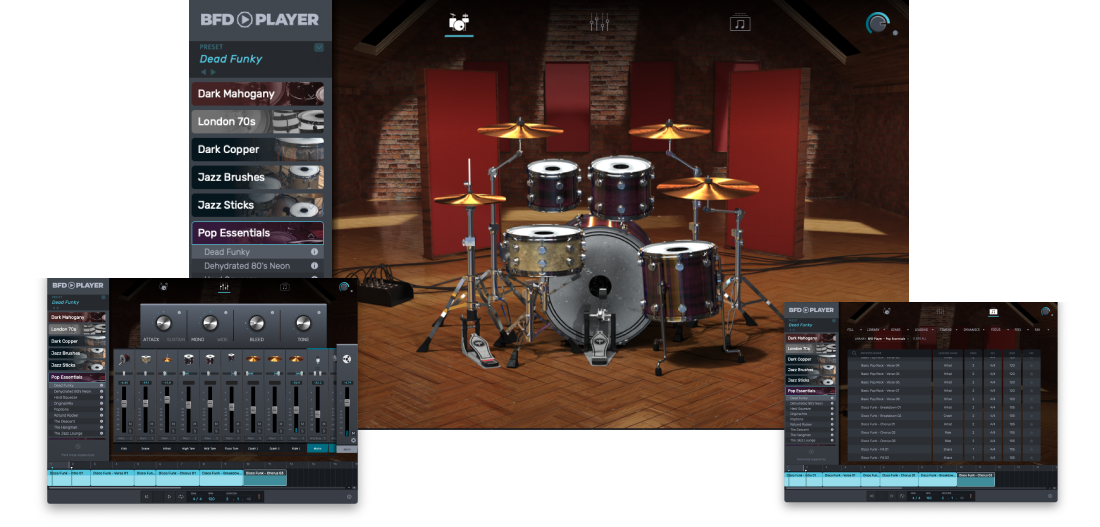Select the Ride 1 channel icon in mixer
1100x527 pixels.
296,359
